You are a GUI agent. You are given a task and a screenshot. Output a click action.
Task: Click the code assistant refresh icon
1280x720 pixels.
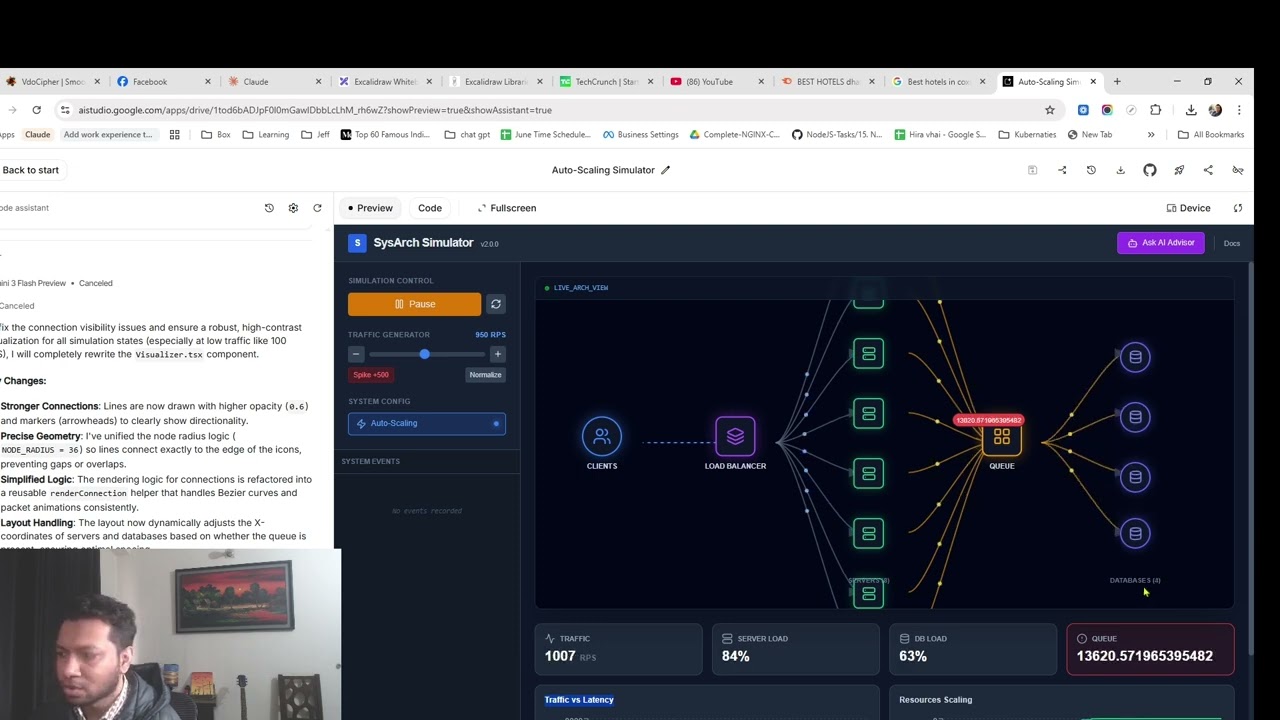317,208
